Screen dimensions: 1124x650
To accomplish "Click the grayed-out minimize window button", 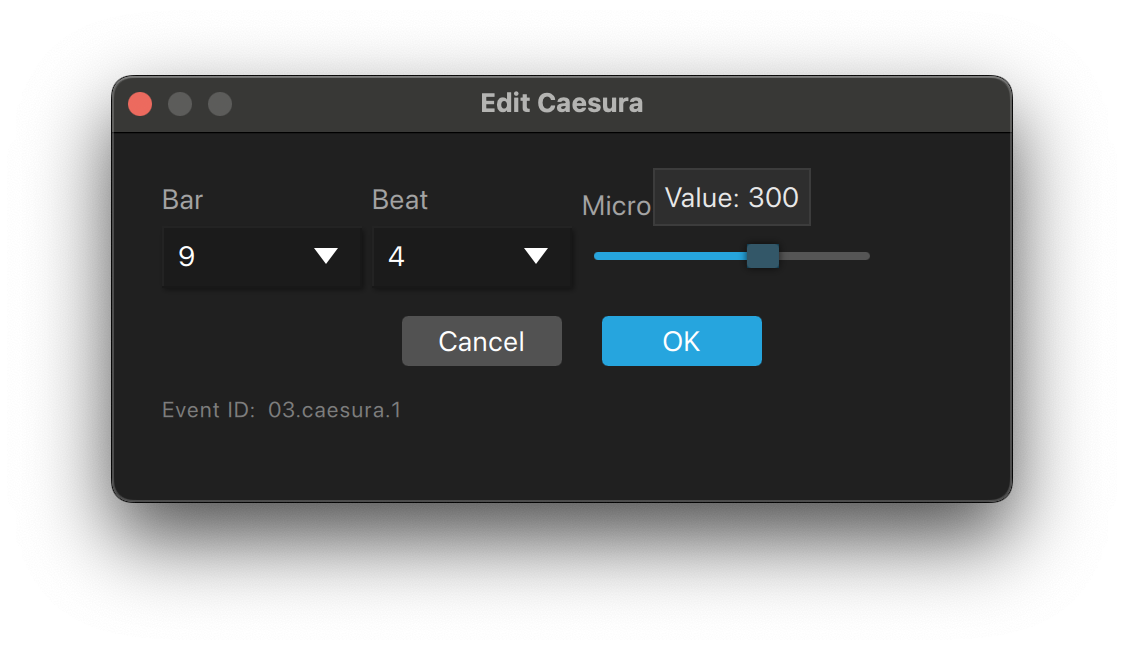I will (x=180, y=104).
